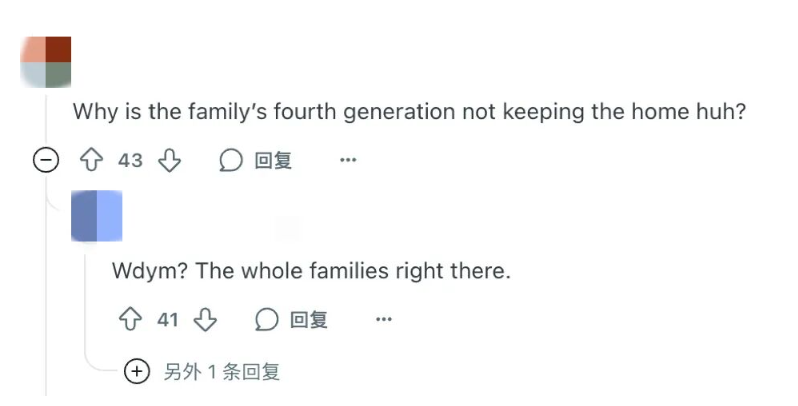Click the "回复" label on the "Wdym?" reply
798x406 pixels.
[309, 320]
